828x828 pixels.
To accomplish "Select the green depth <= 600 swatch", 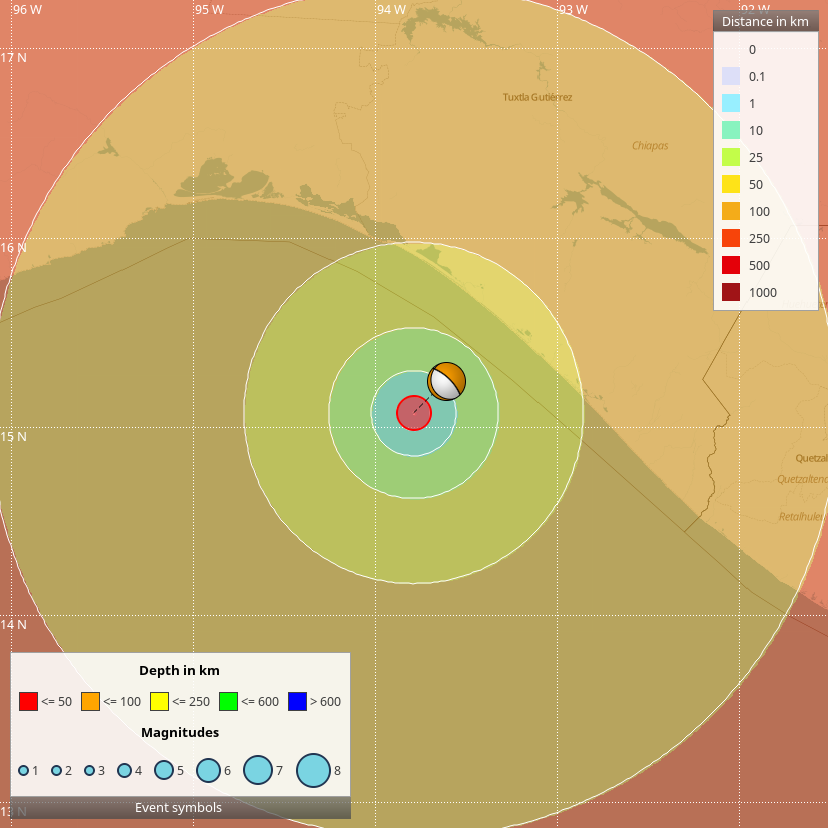I will pyautogui.click(x=228, y=702).
